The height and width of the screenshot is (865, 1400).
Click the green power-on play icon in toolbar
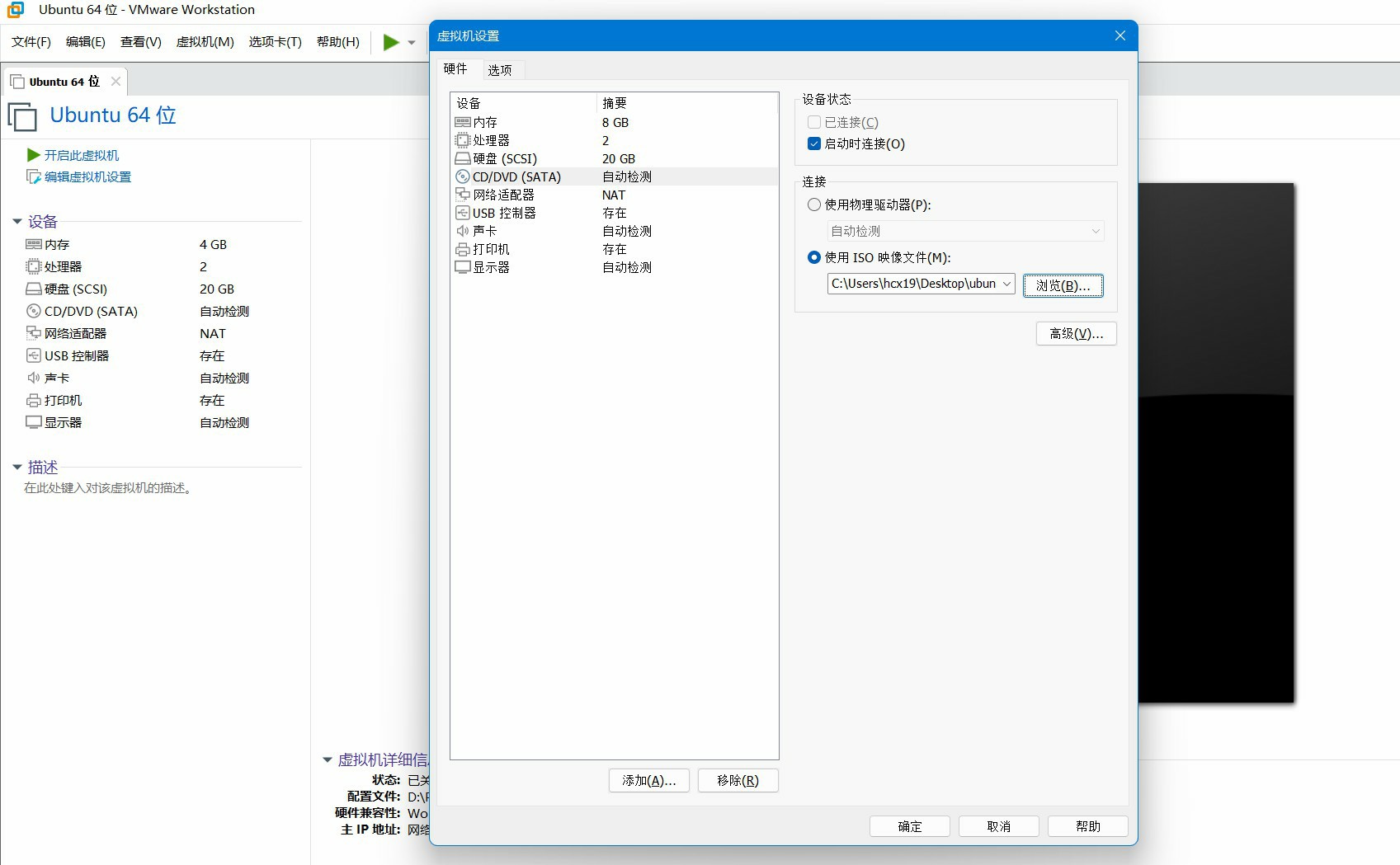tap(391, 42)
